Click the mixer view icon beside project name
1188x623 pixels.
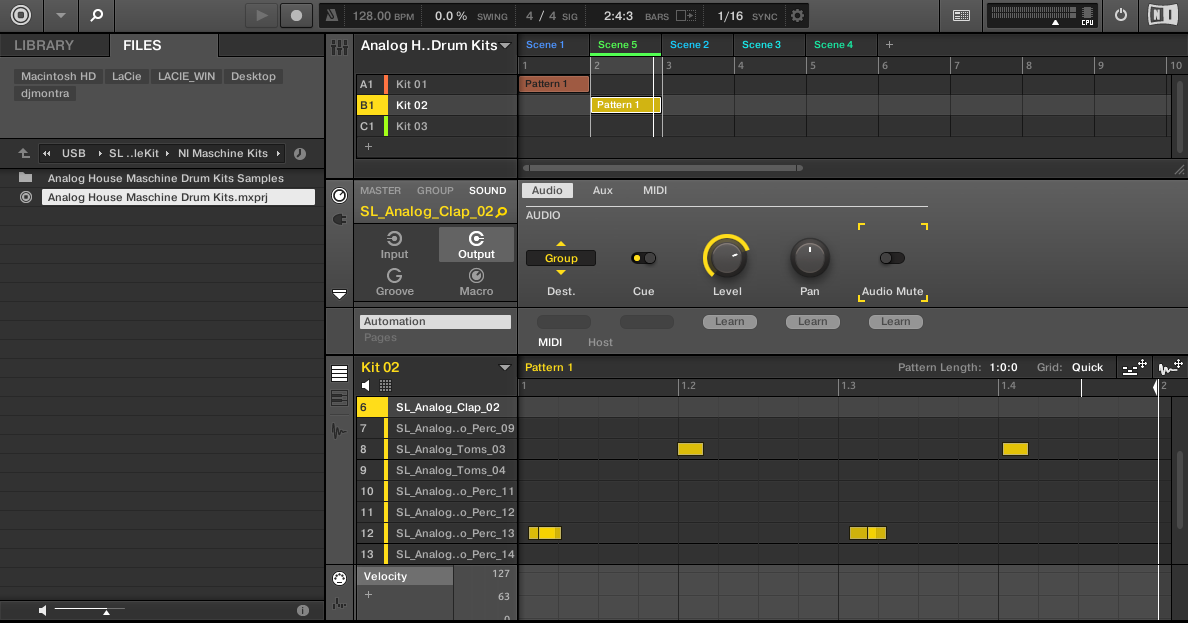point(339,47)
